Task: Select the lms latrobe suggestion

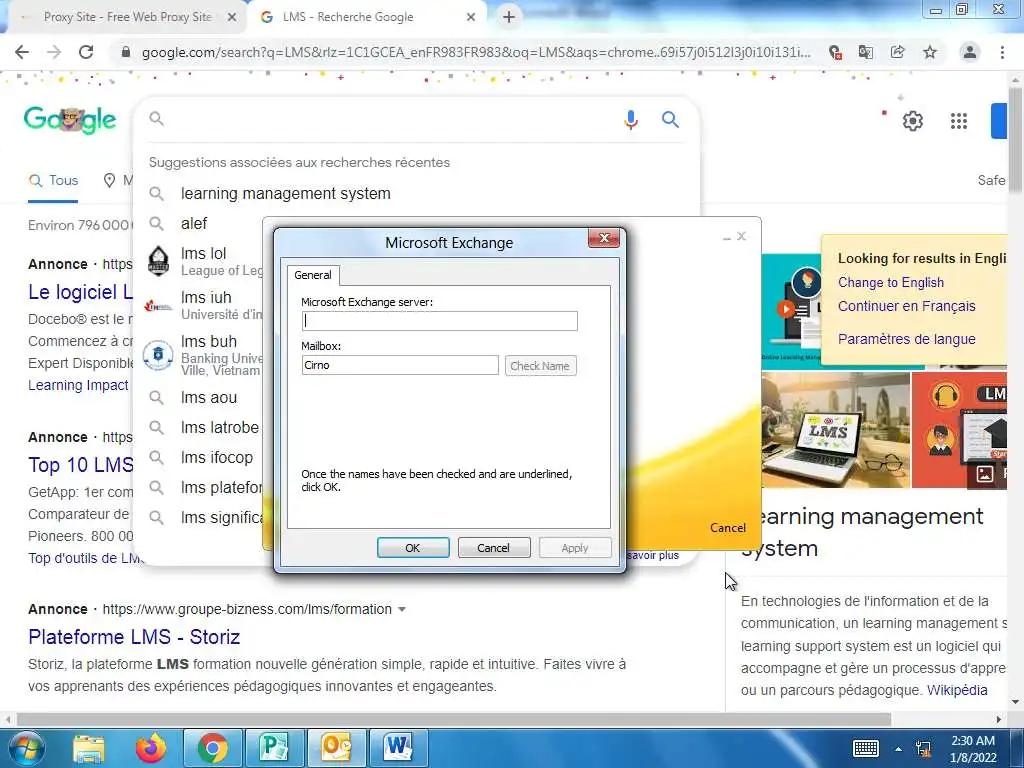Action: pos(219,428)
